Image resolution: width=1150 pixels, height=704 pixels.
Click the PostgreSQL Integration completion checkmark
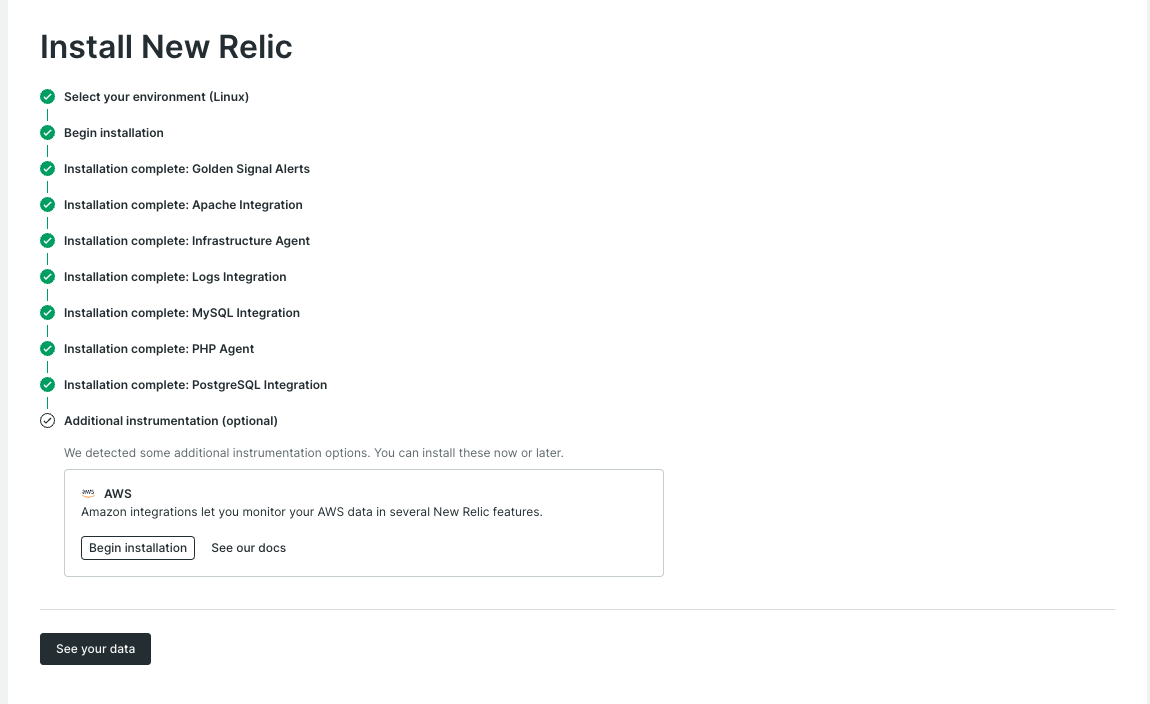(47, 385)
